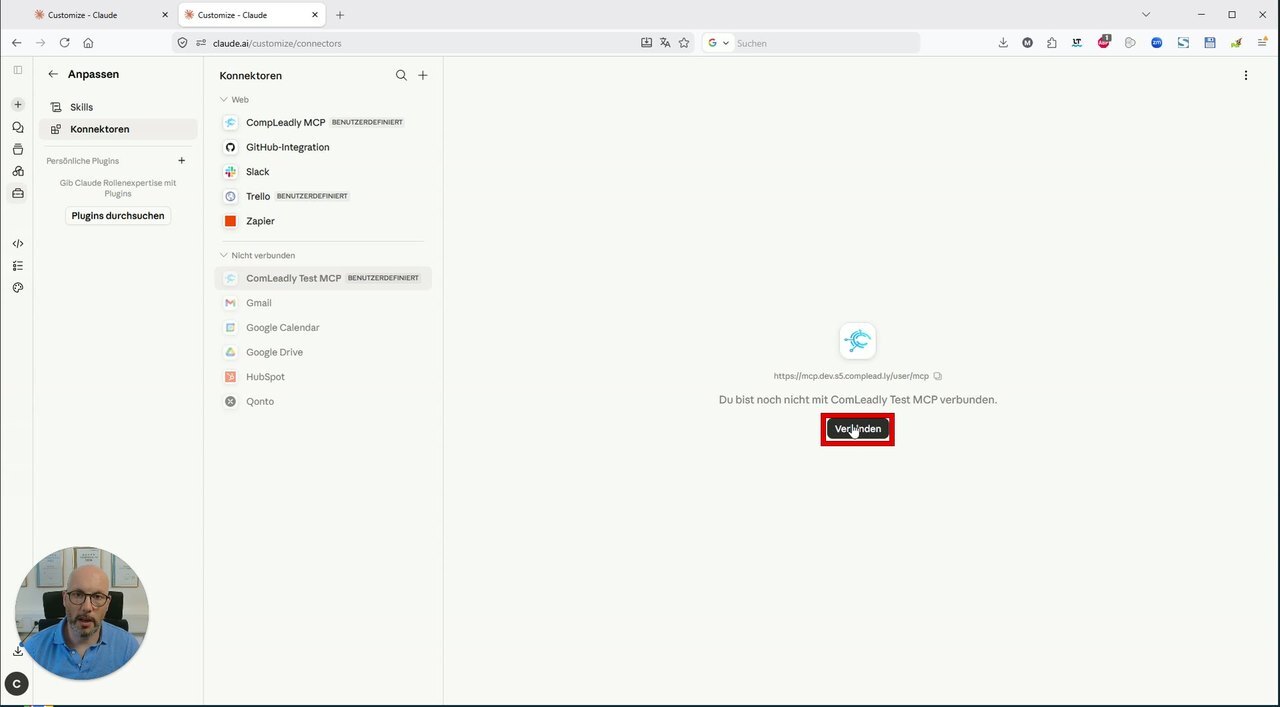The height and width of the screenshot is (707, 1280).
Task: Copy the MCP server URL
Action: click(x=937, y=376)
